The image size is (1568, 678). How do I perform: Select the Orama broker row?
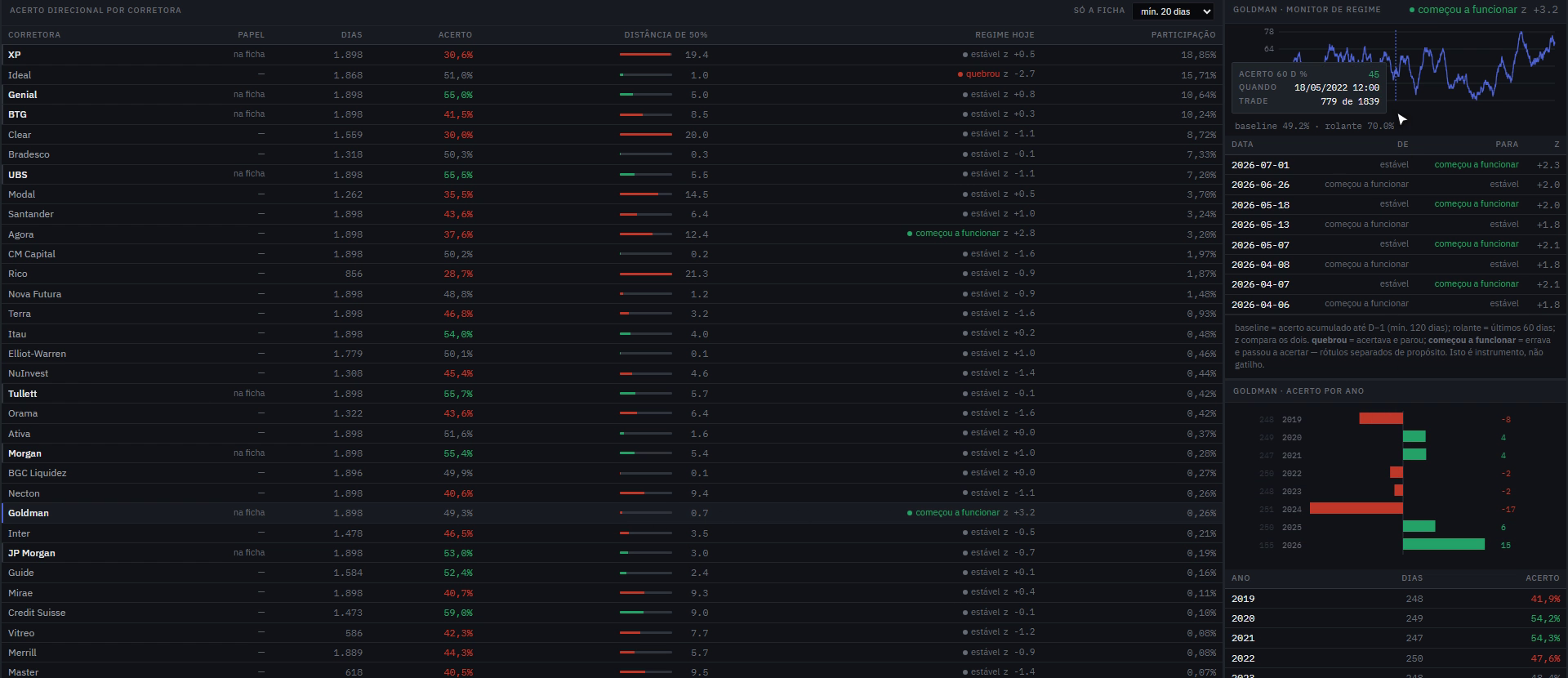(611, 413)
